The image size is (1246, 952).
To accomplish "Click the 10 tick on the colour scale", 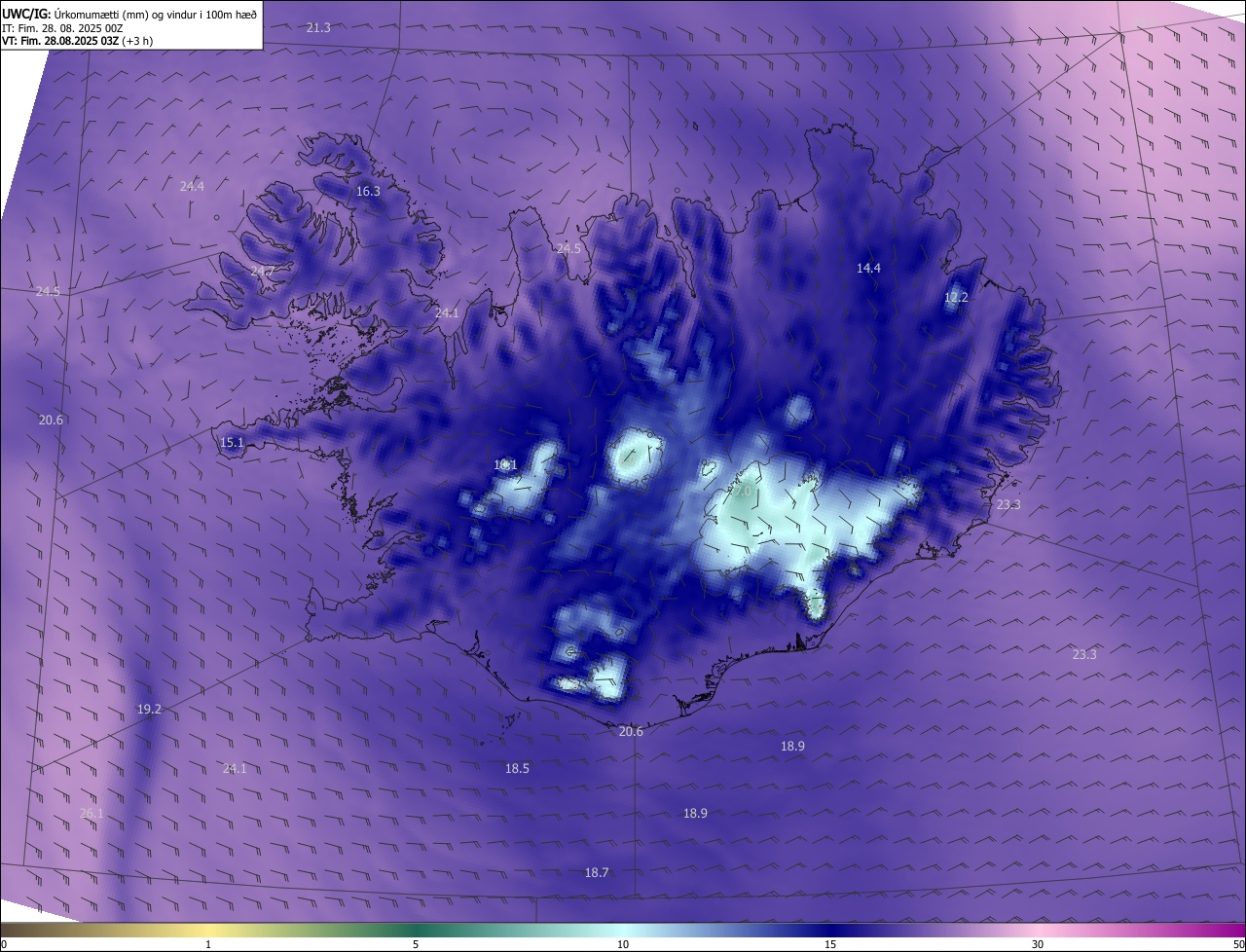I will click(623, 944).
